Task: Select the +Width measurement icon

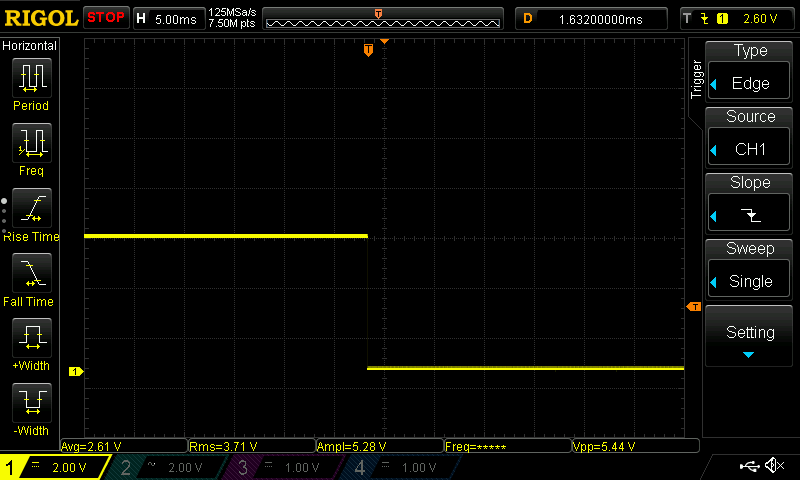Action: pyautogui.click(x=31, y=339)
